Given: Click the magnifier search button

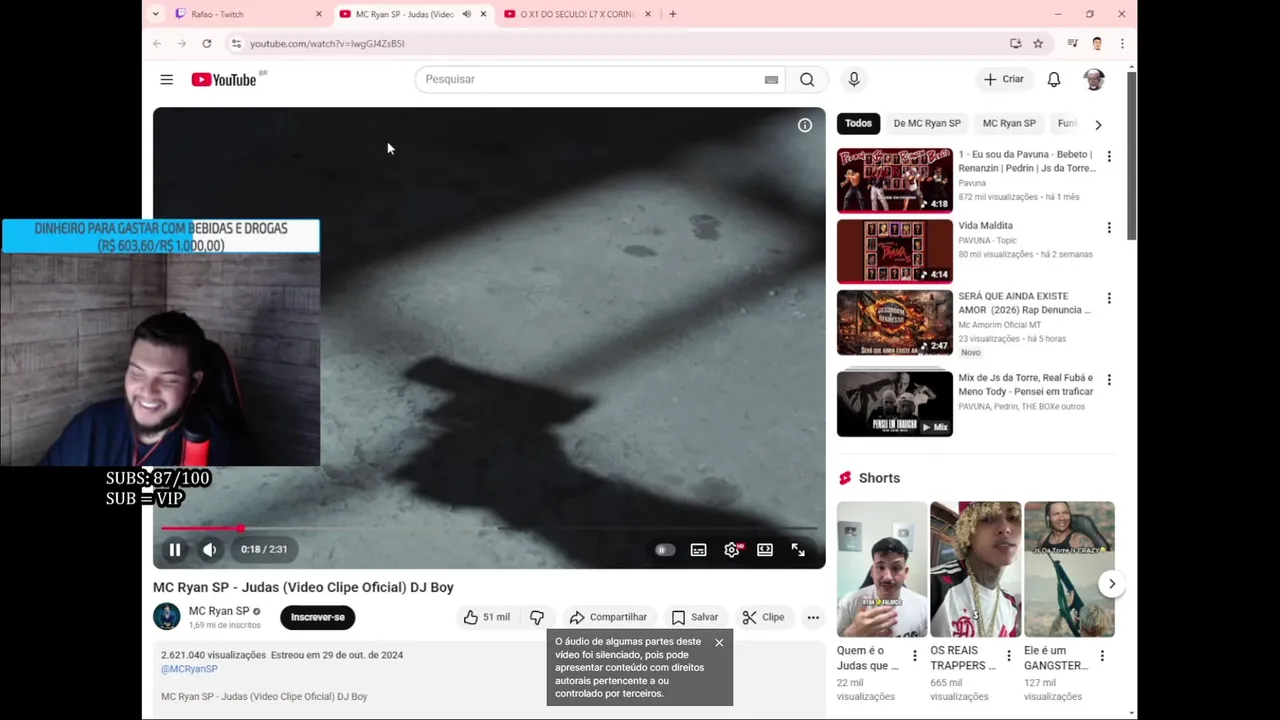Looking at the screenshot, I should point(807,79).
